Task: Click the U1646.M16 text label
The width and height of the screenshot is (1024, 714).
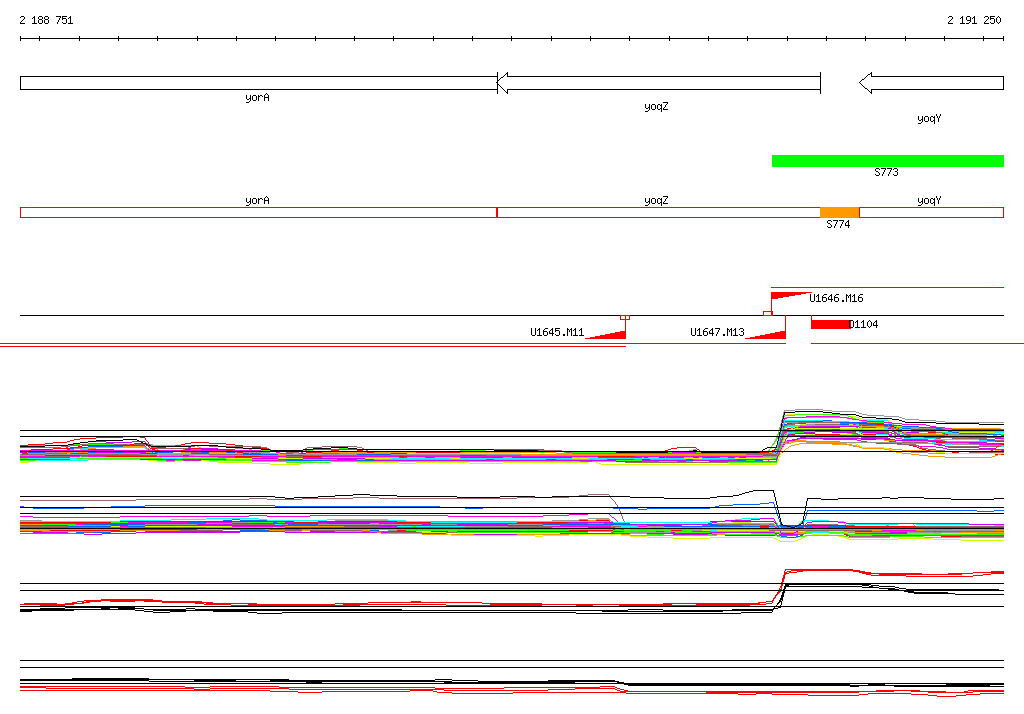Action: click(836, 298)
